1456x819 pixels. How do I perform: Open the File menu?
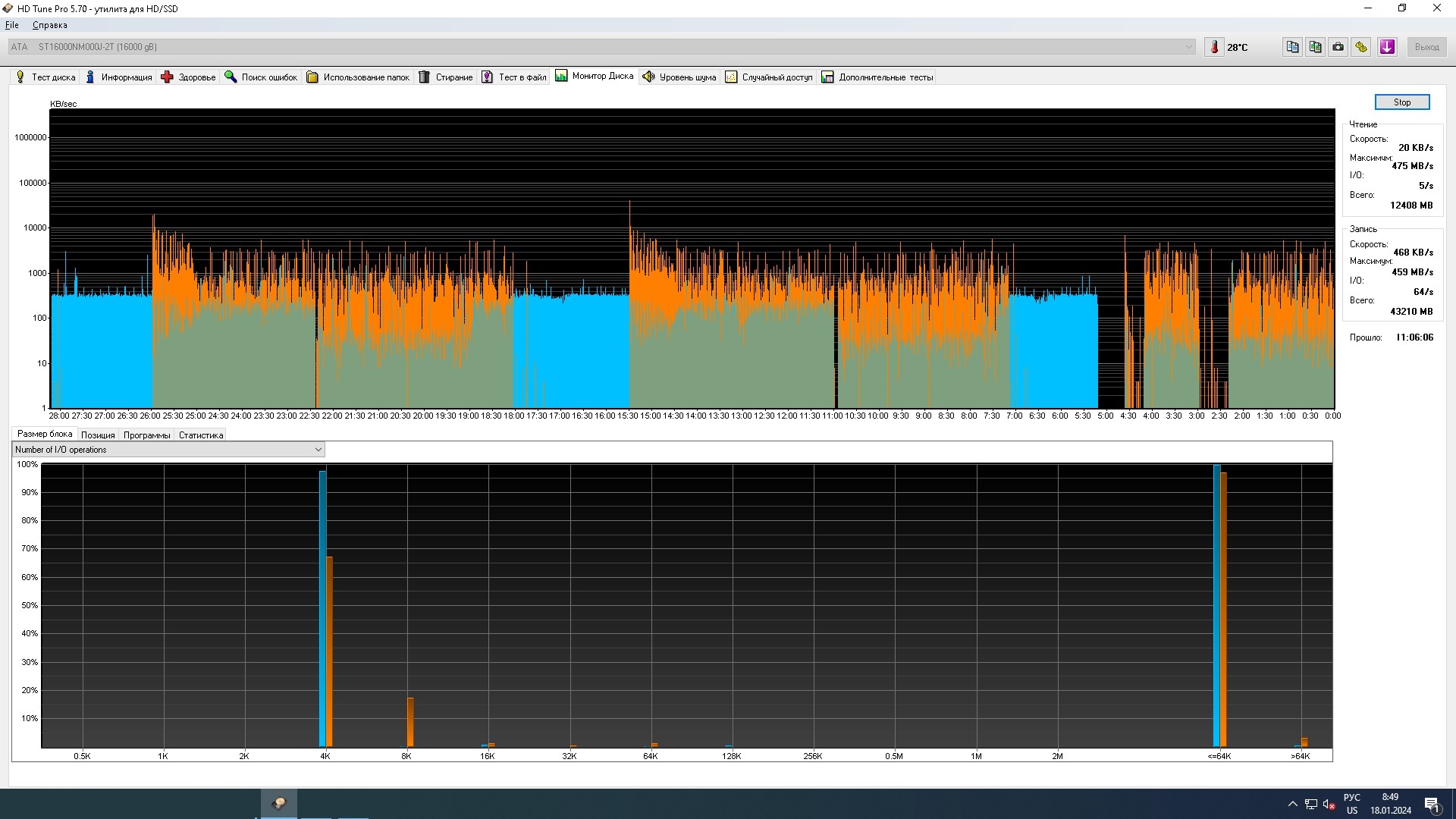click(12, 25)
